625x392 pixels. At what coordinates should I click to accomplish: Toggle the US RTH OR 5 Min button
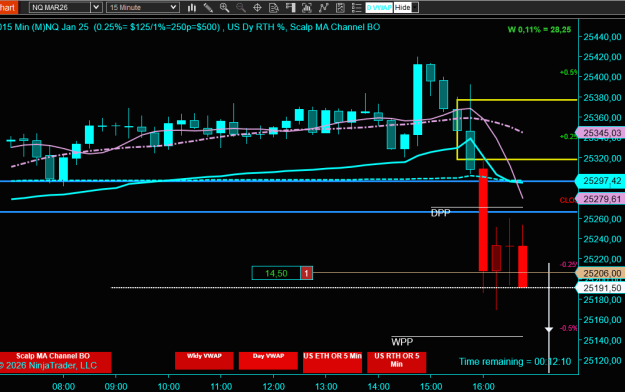(x=397, y=362)
